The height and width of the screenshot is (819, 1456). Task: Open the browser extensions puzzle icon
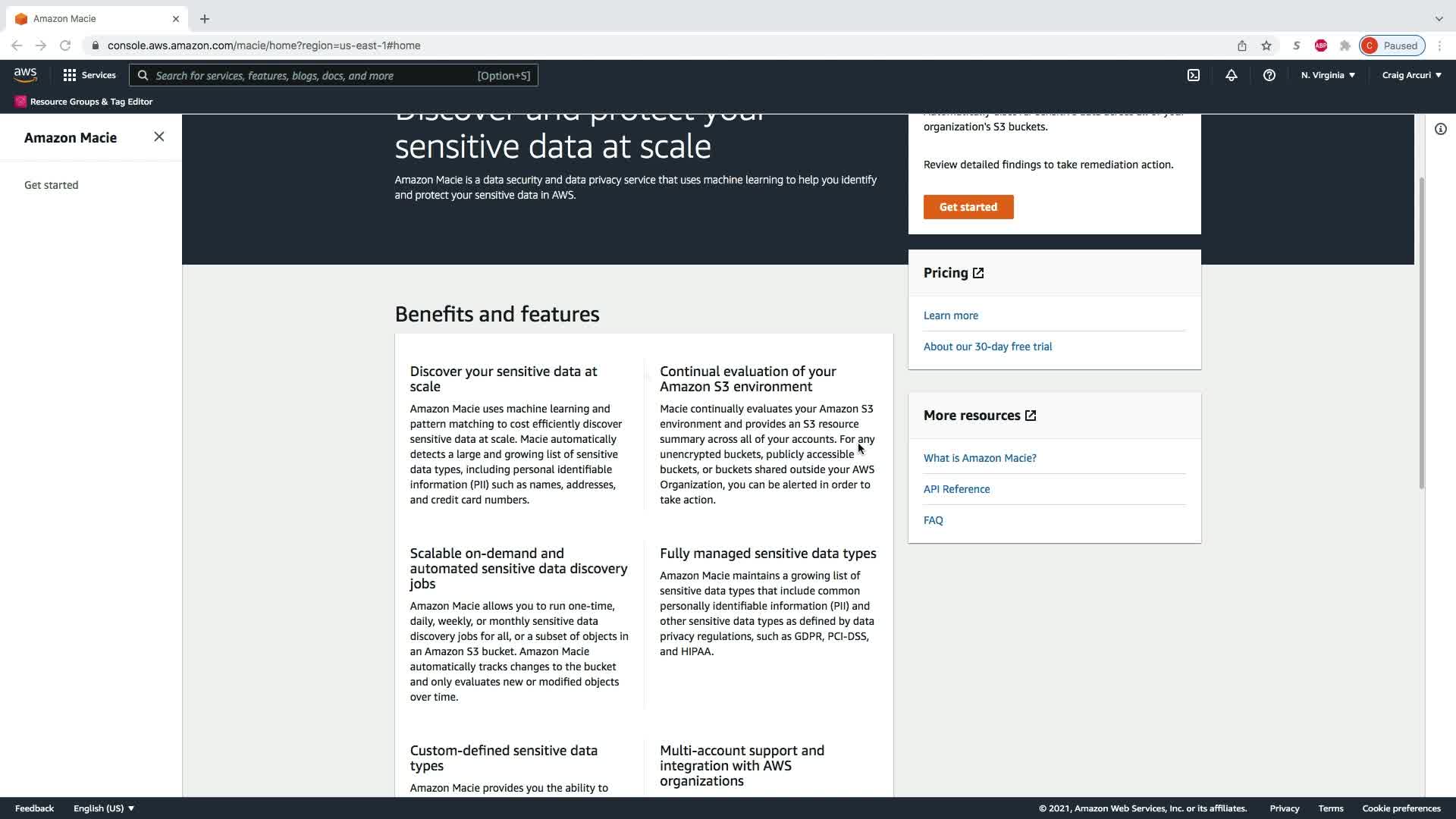[1345, 45]
